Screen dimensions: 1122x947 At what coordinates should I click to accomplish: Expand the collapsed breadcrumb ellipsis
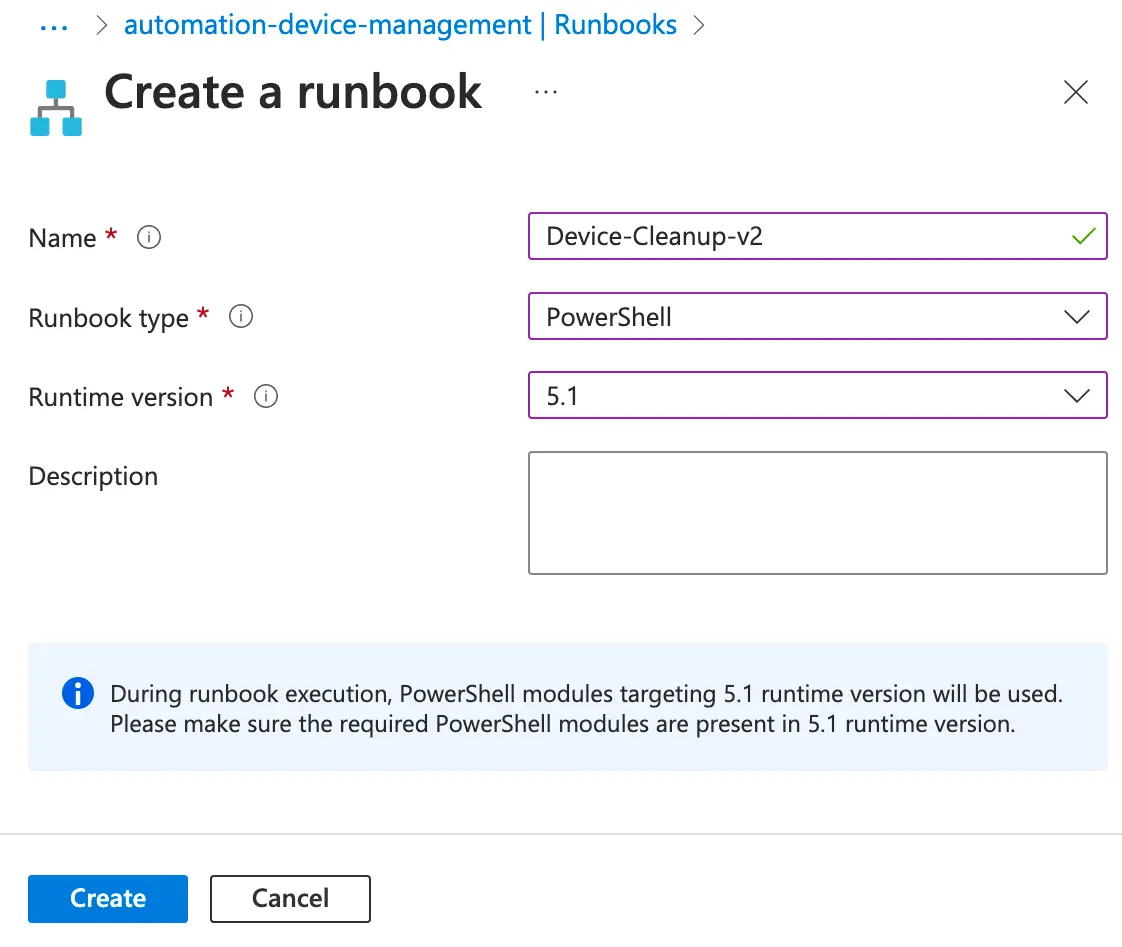point(53,26)
